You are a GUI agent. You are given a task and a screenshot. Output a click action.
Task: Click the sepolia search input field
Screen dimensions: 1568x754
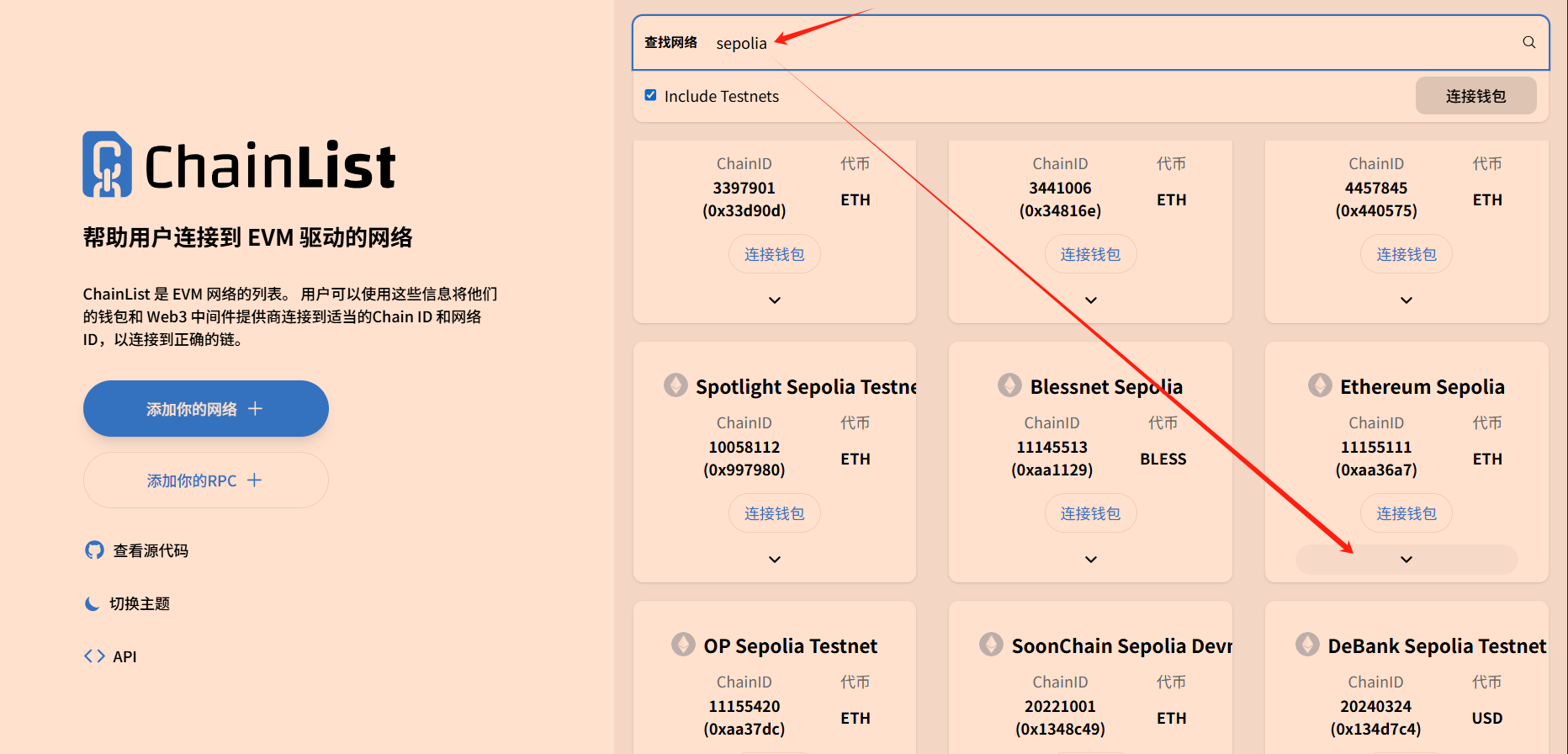point(1110,43)
